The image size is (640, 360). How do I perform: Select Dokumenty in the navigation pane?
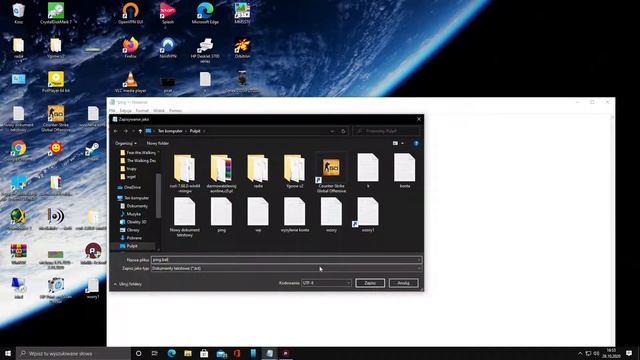(137, 206)
